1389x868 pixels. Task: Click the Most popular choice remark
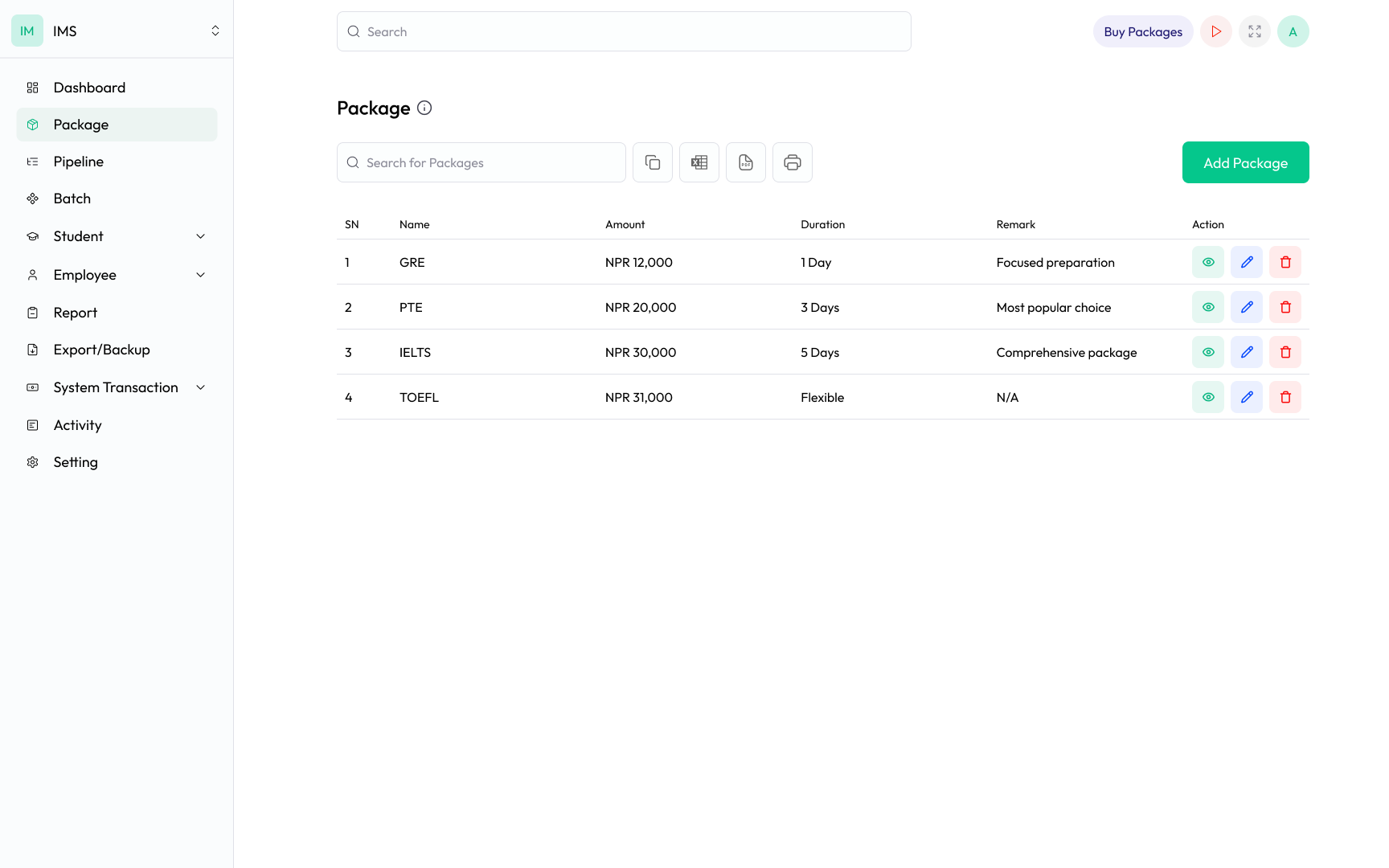click(1054, 307)
